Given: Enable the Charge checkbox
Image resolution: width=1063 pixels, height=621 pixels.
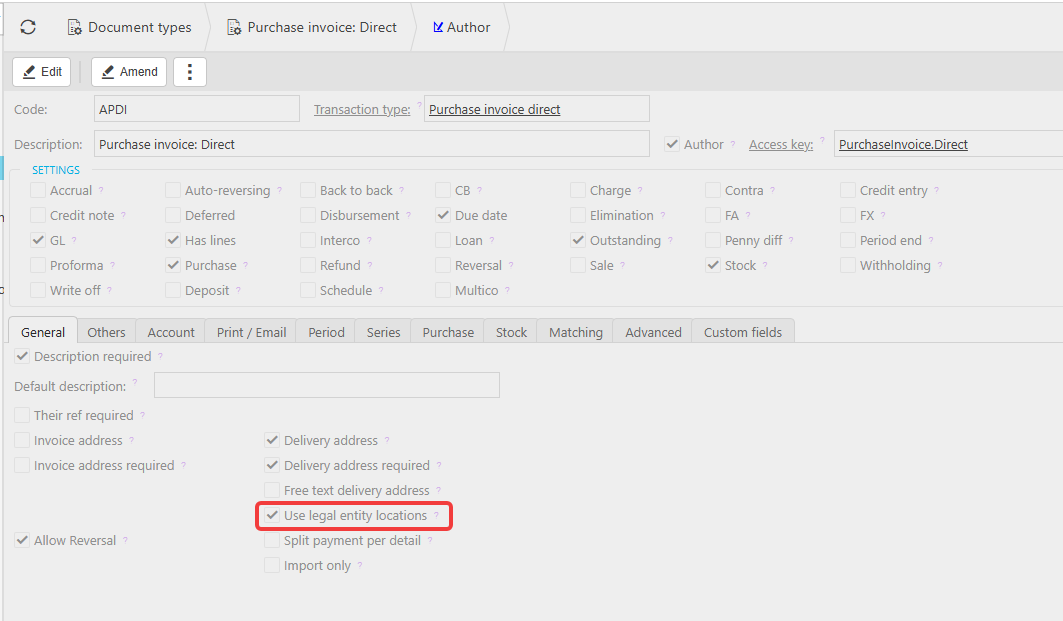Looking at the screenshot, I should pos(578,191).
